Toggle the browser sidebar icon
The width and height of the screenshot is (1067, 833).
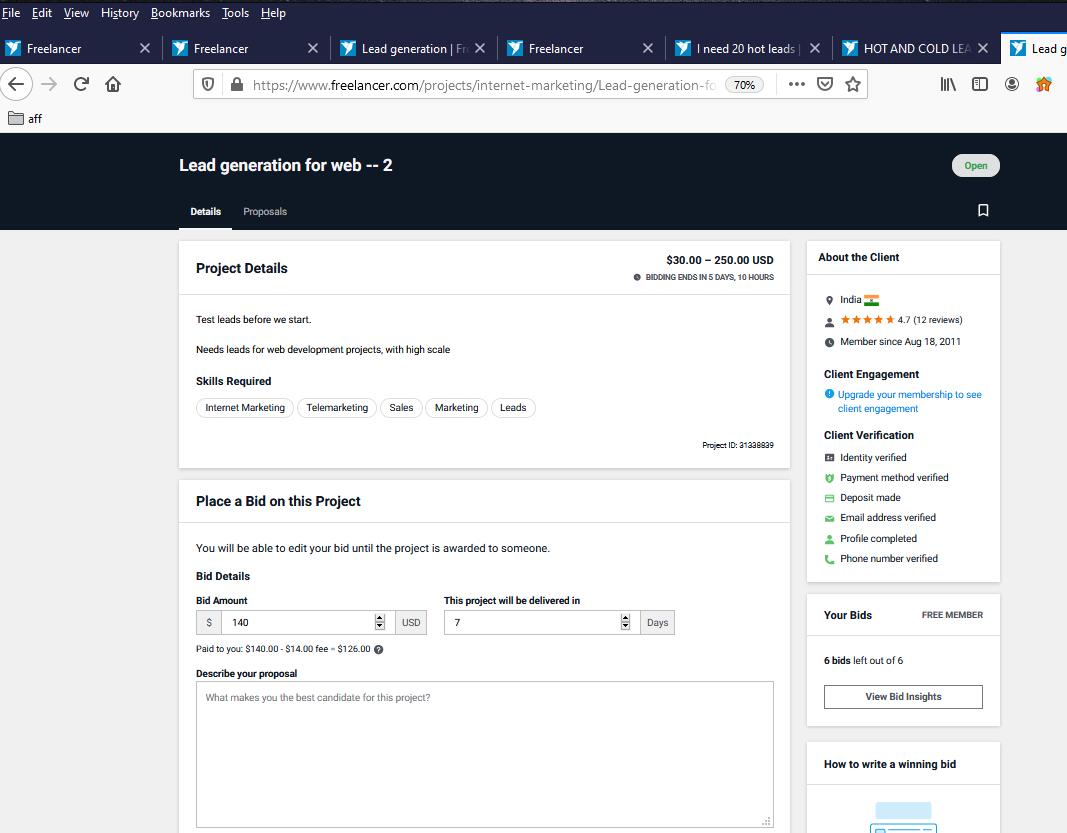pos(980,84)
